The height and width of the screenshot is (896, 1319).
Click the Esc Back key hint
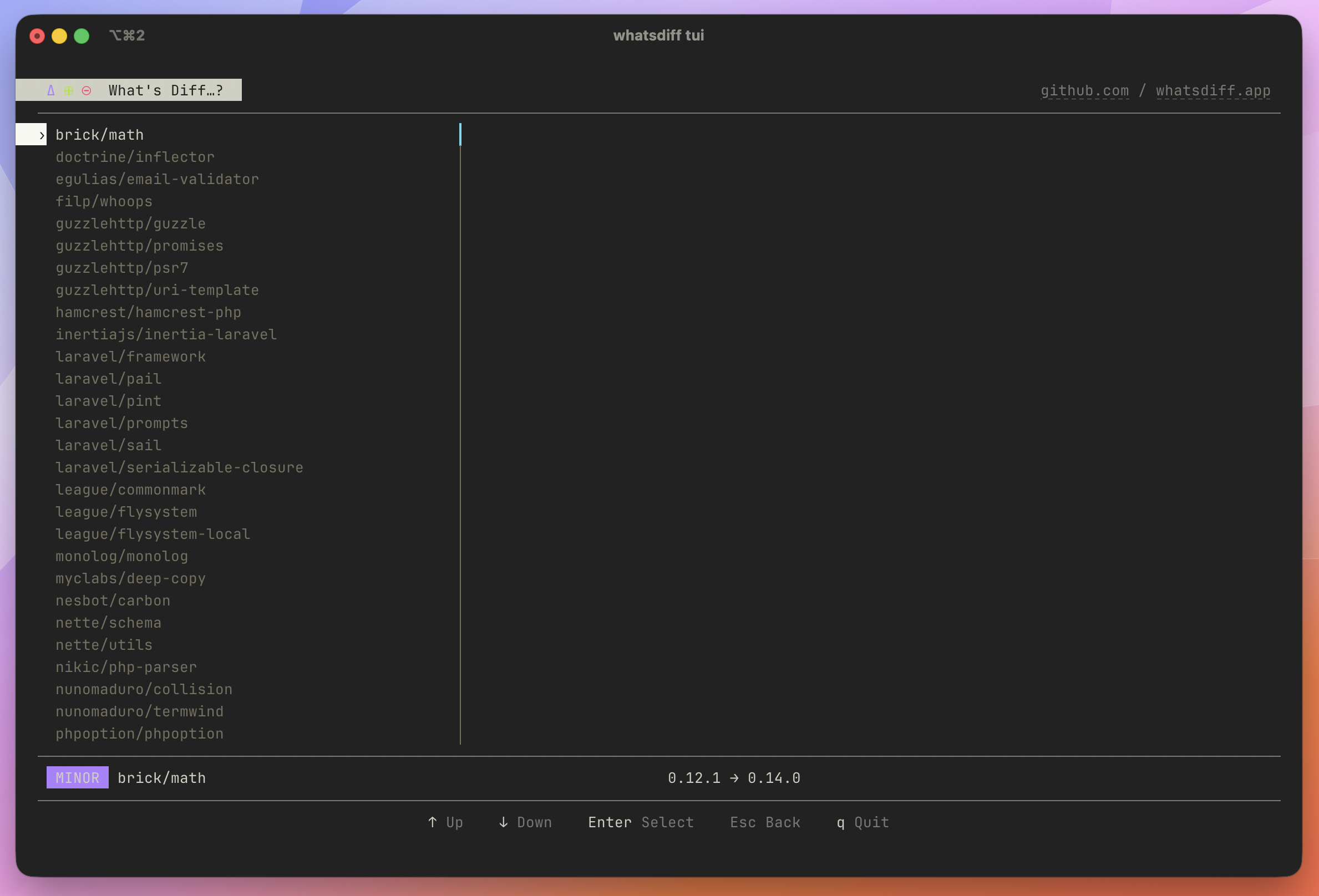(x=764, y=822)
